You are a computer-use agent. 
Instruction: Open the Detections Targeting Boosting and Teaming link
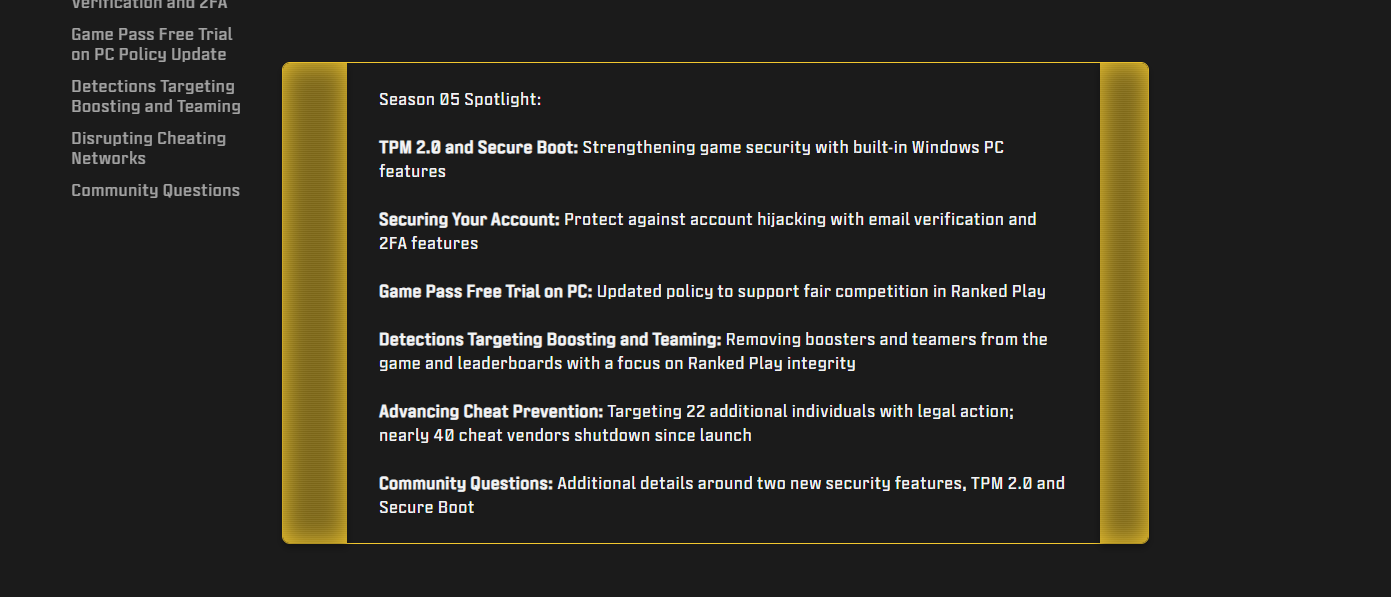click(155, 96)
